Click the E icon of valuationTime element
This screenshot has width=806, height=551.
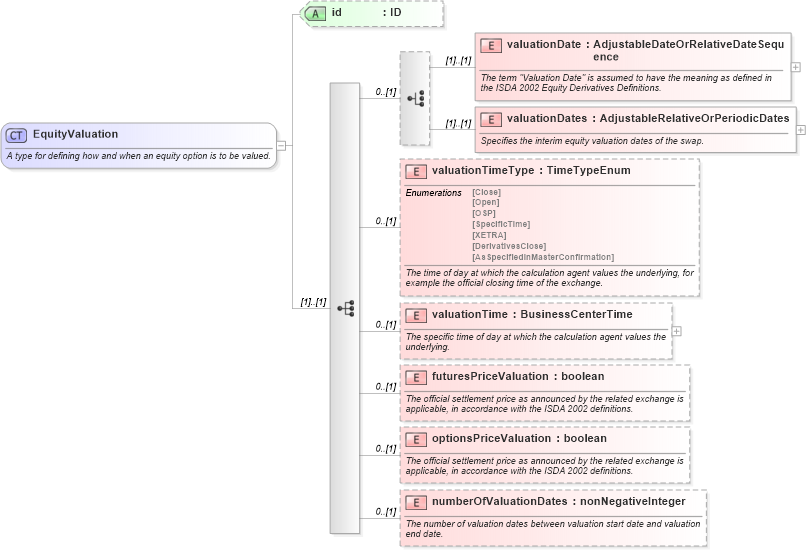pos(416,316)
